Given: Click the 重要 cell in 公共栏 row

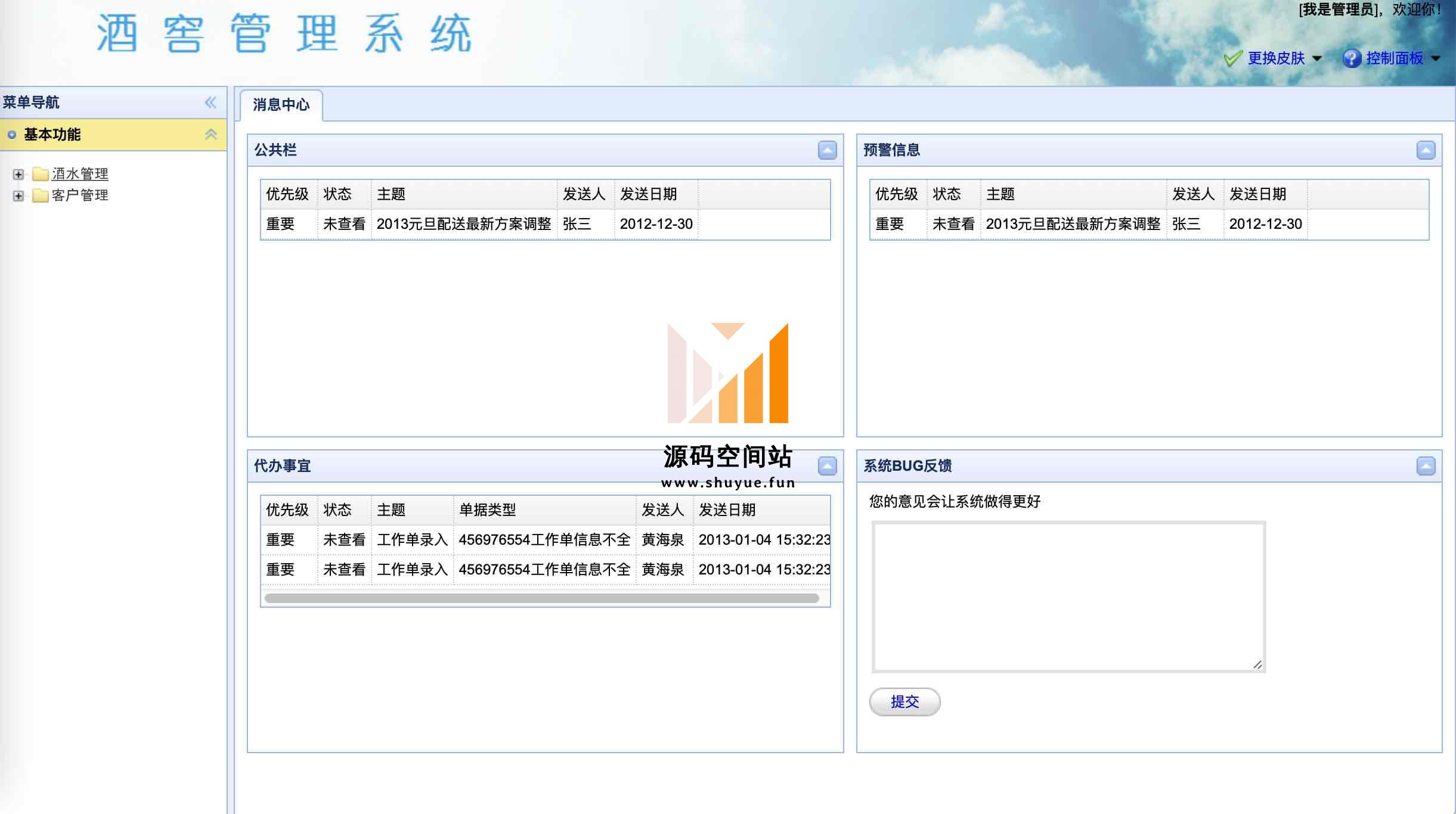Looking at the screenshot, I should tap(289, 224).
